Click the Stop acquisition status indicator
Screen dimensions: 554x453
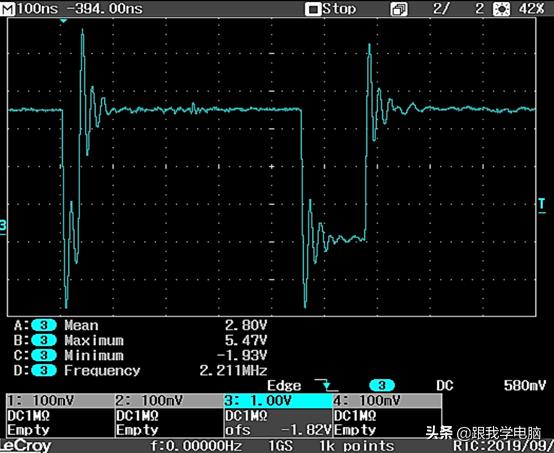tap(331, 9)
